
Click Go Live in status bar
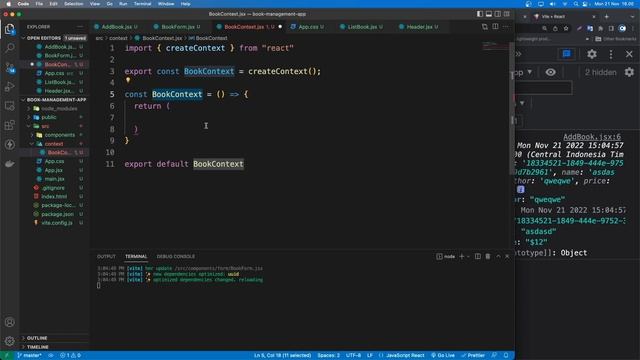pos(443,356)
